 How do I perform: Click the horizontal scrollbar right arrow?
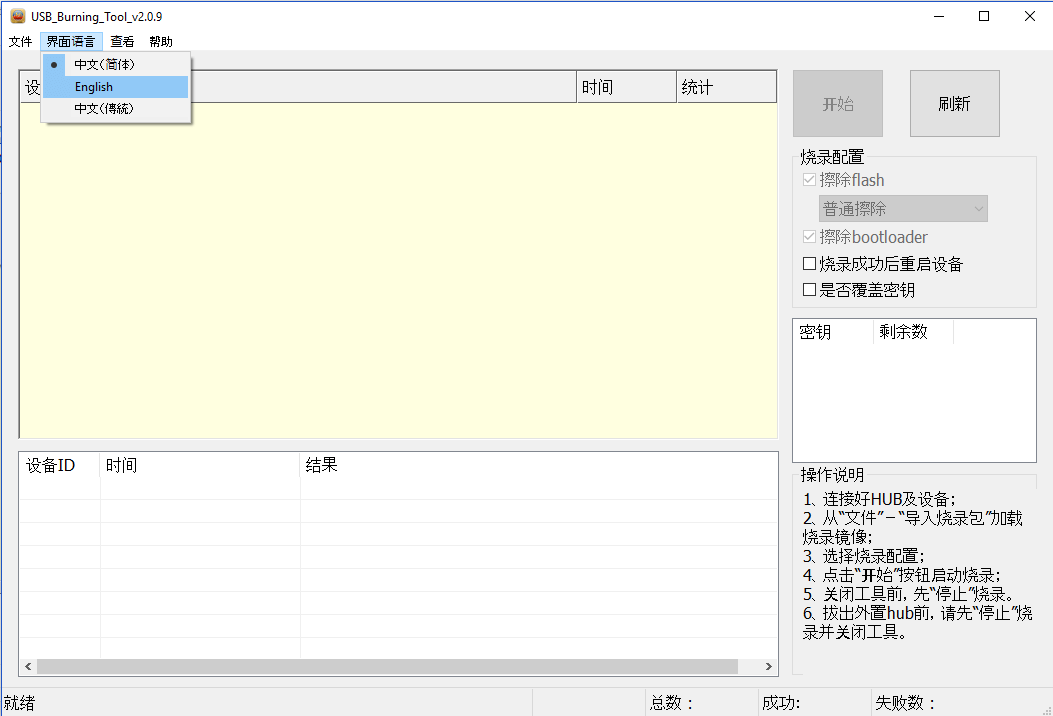(768, 666)
